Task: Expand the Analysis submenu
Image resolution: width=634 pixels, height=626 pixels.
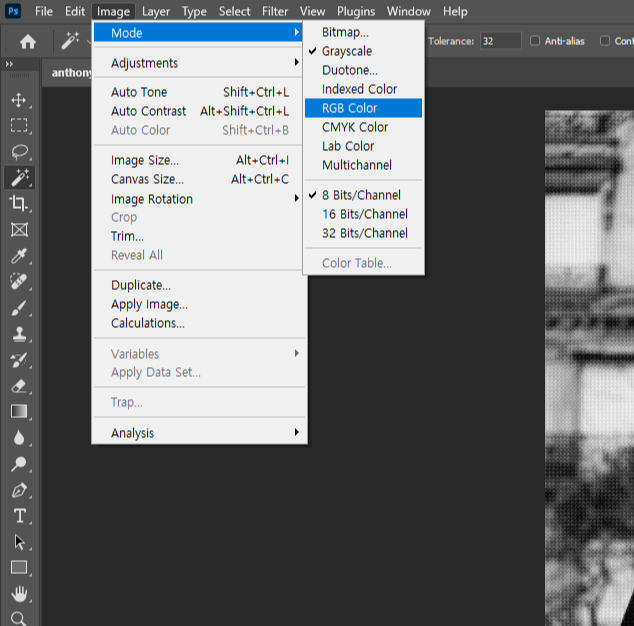Action: [198, 433]
